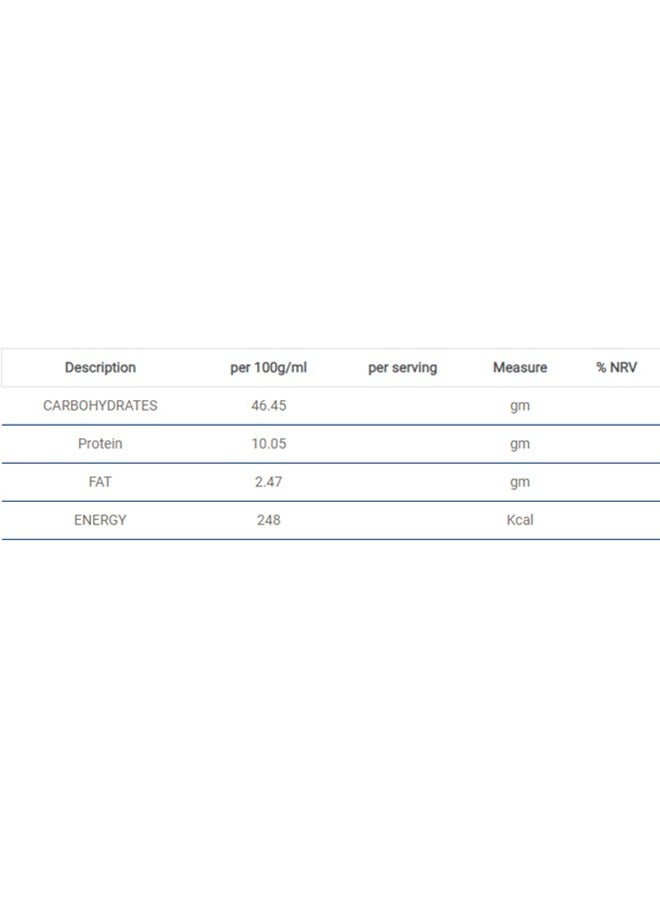Click the per 100g/ml column header
Screen dimensions: 660x900
pos(268,368)
